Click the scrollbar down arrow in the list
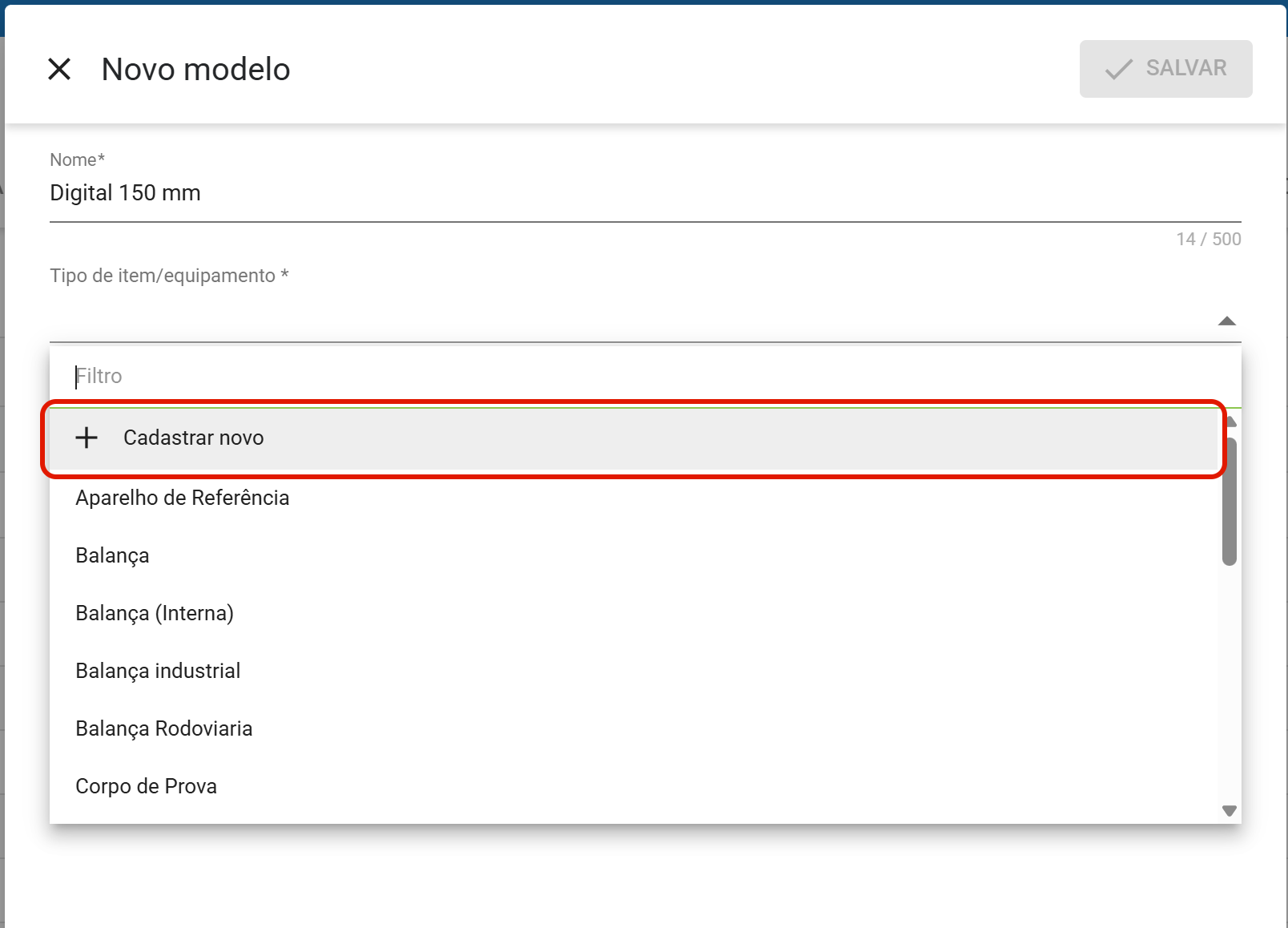 tap(1230, 811)
